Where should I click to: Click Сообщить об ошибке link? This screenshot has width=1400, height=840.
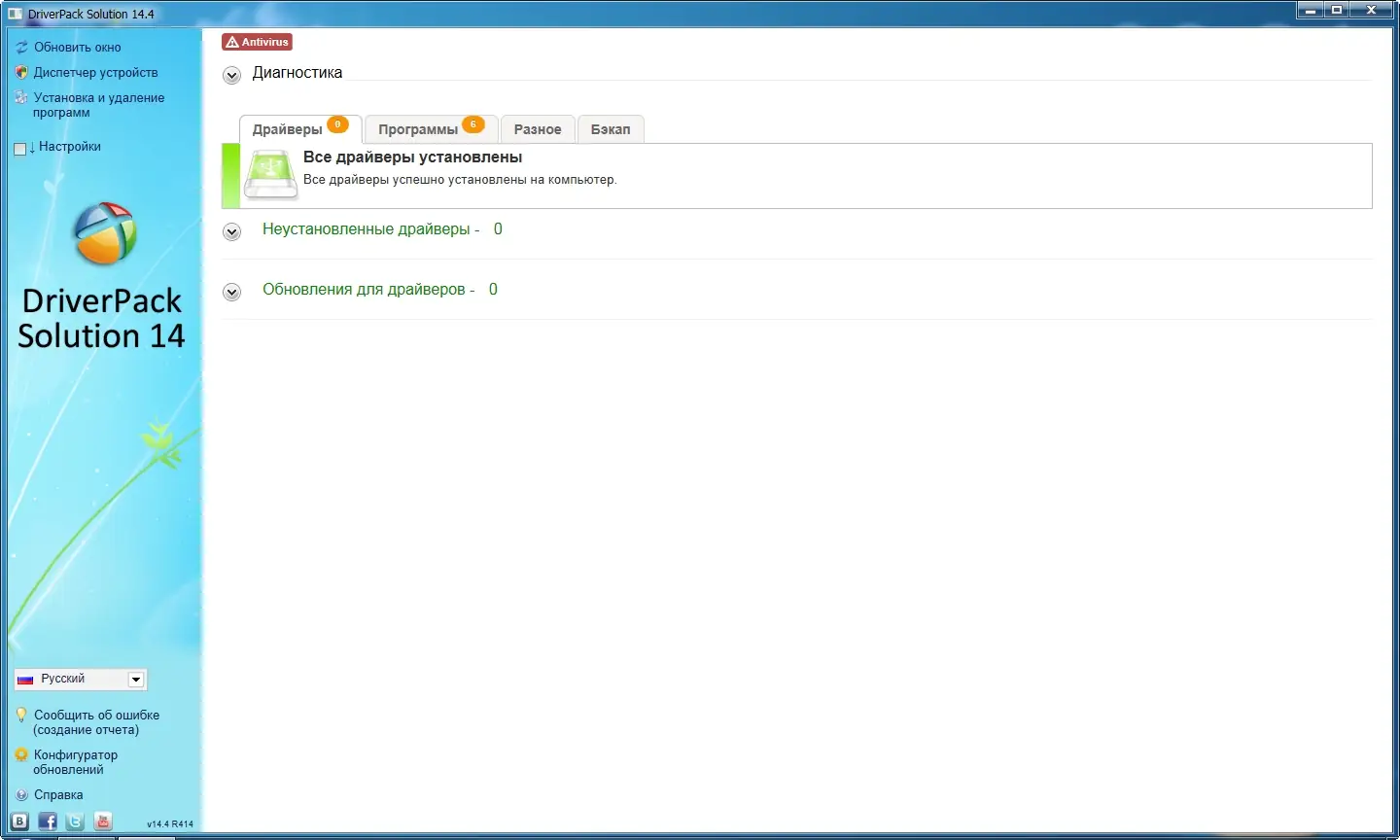(x=96, y=722)
